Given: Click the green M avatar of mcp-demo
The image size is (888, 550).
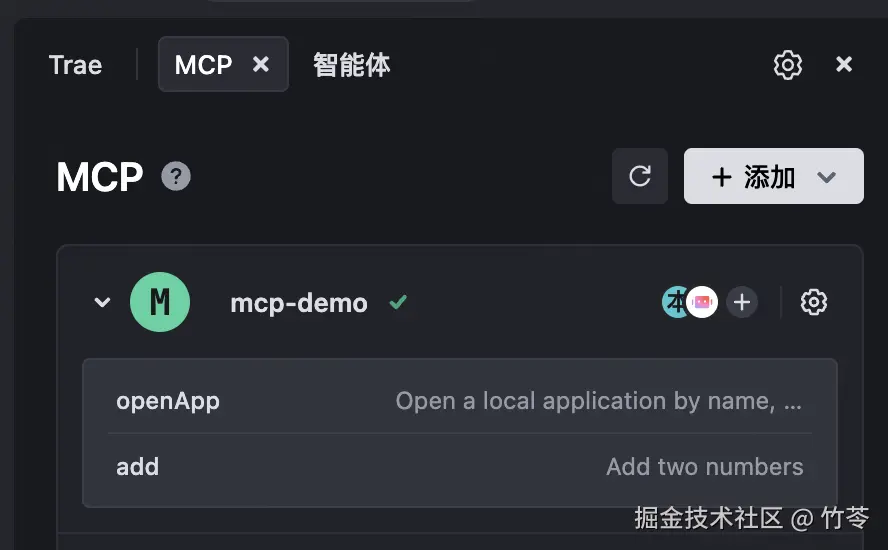Looking at the screenshot, I should point(160,302).
